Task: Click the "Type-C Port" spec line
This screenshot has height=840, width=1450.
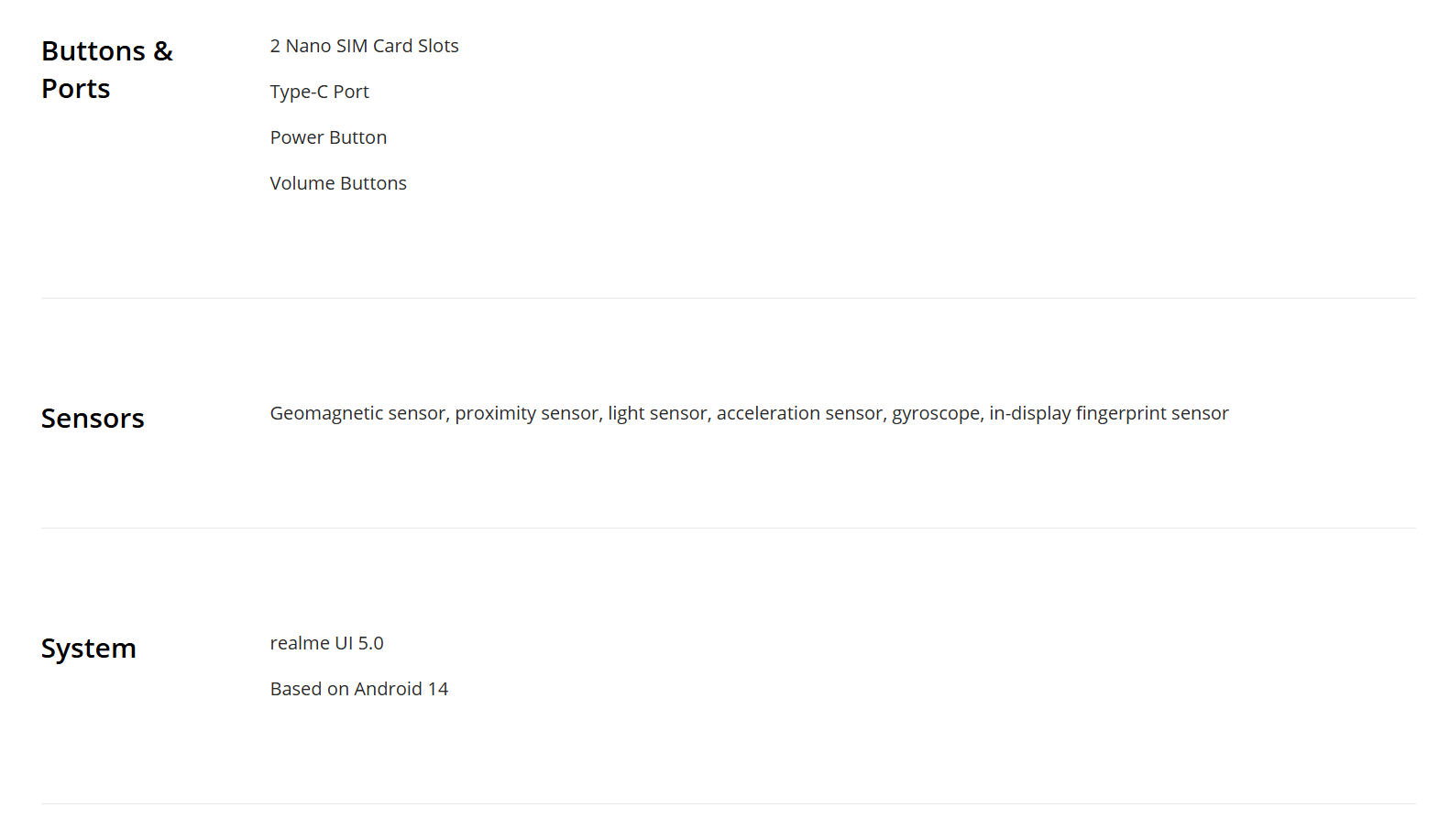Action: [x=319, y=92]
